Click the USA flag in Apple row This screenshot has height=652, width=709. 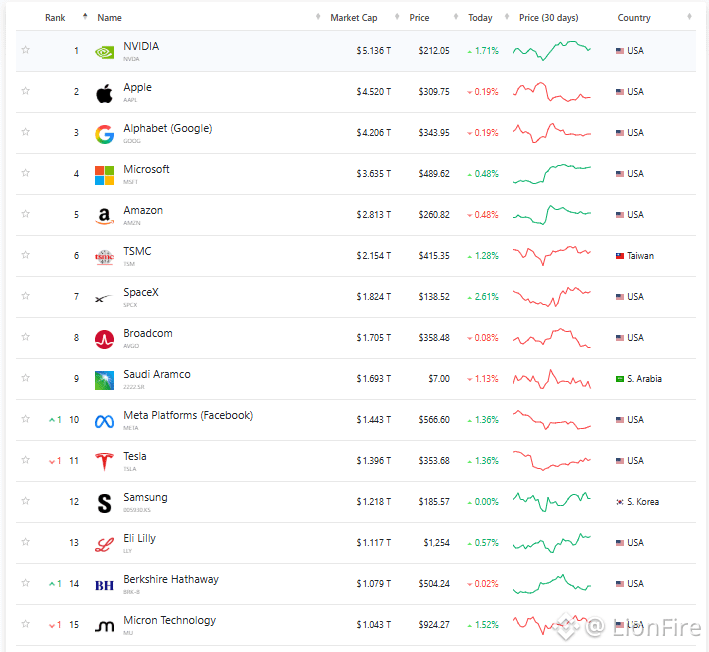620,92
